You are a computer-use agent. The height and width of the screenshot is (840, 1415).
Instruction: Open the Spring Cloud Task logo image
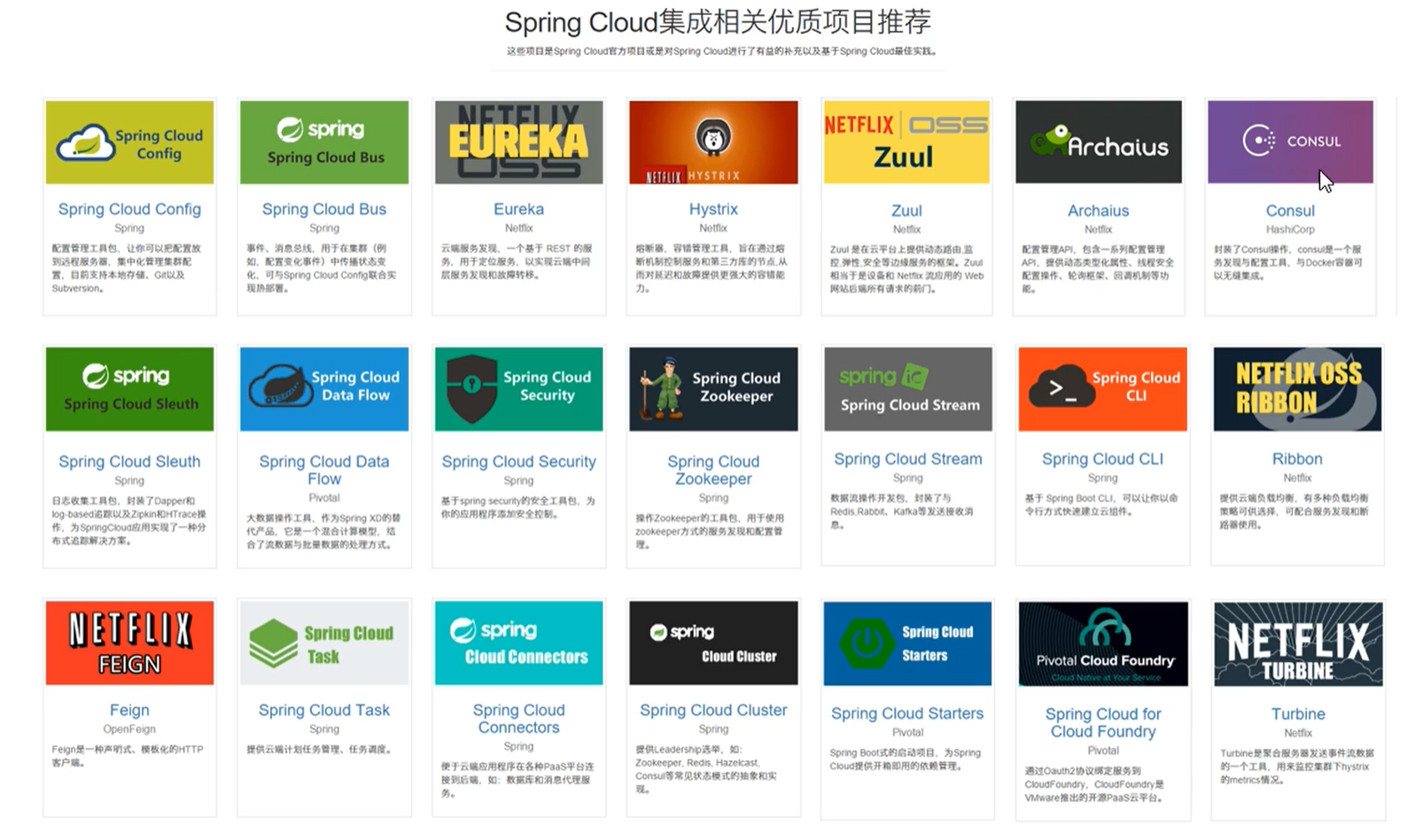pos(324,643)
